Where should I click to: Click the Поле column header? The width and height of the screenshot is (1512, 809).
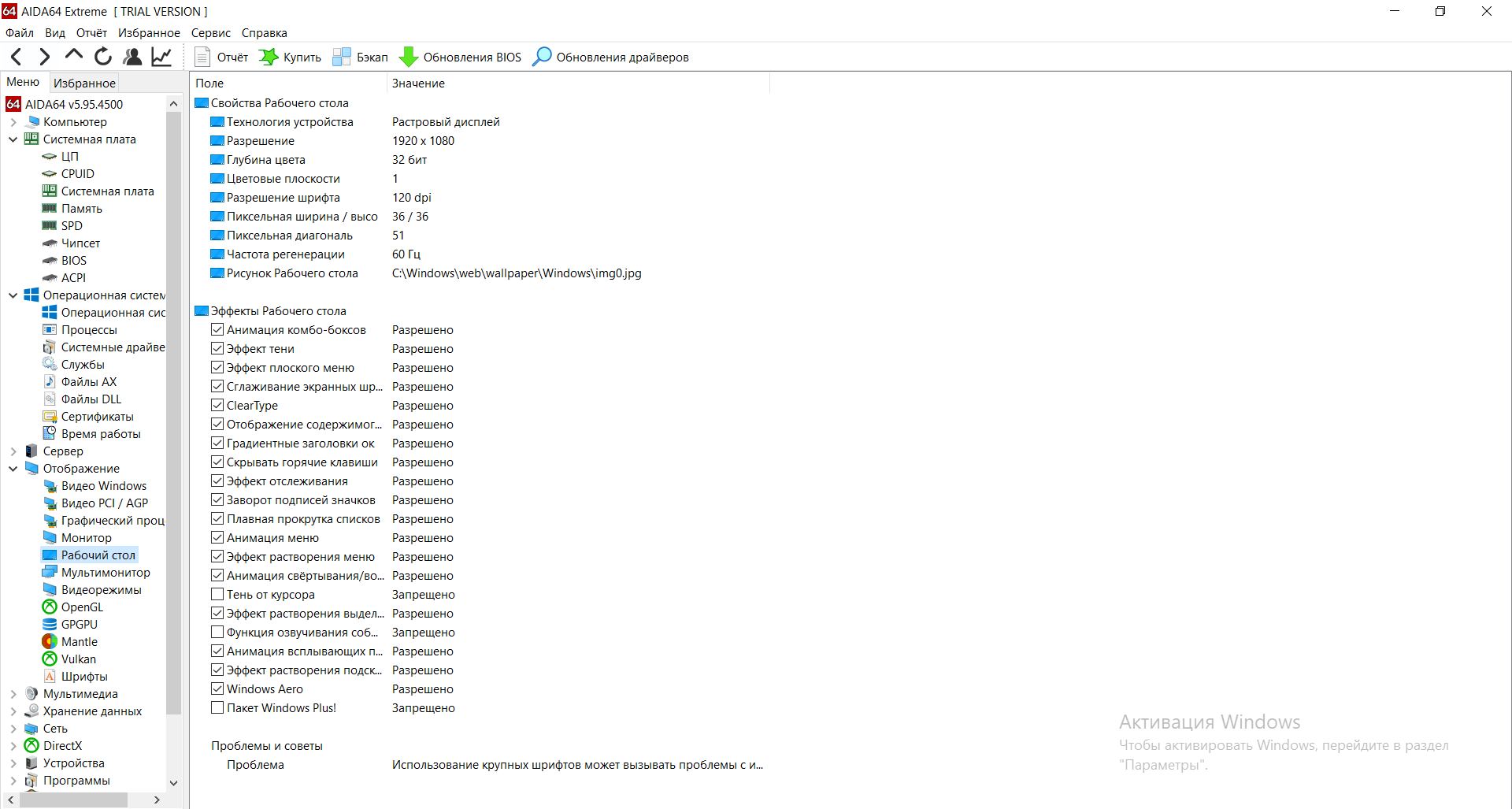(288, 83)
